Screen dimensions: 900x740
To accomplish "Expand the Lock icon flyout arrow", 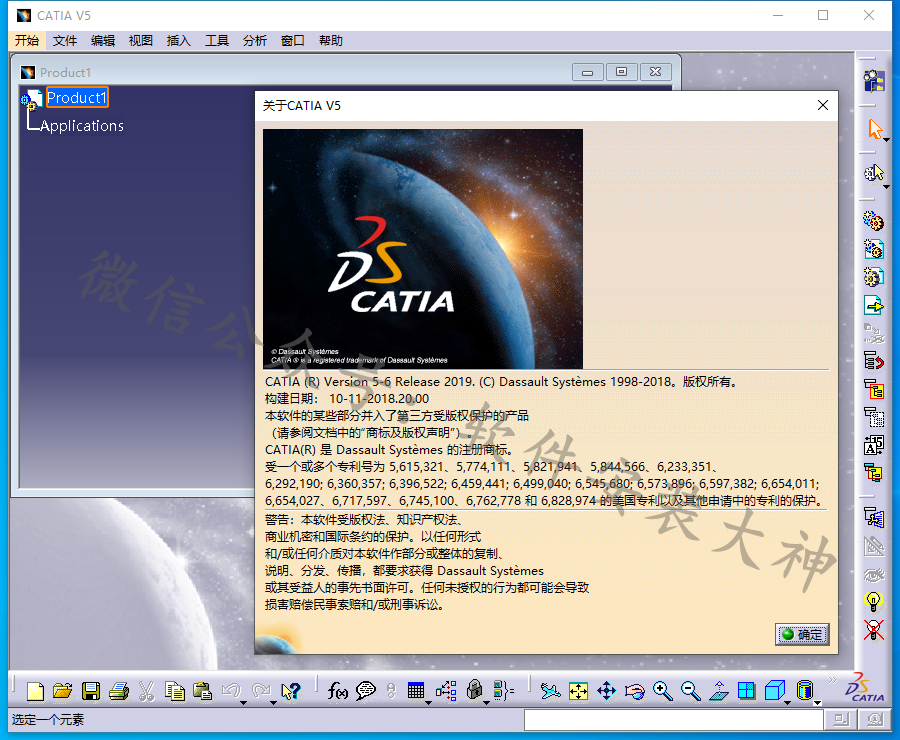I will coord(487,703).
